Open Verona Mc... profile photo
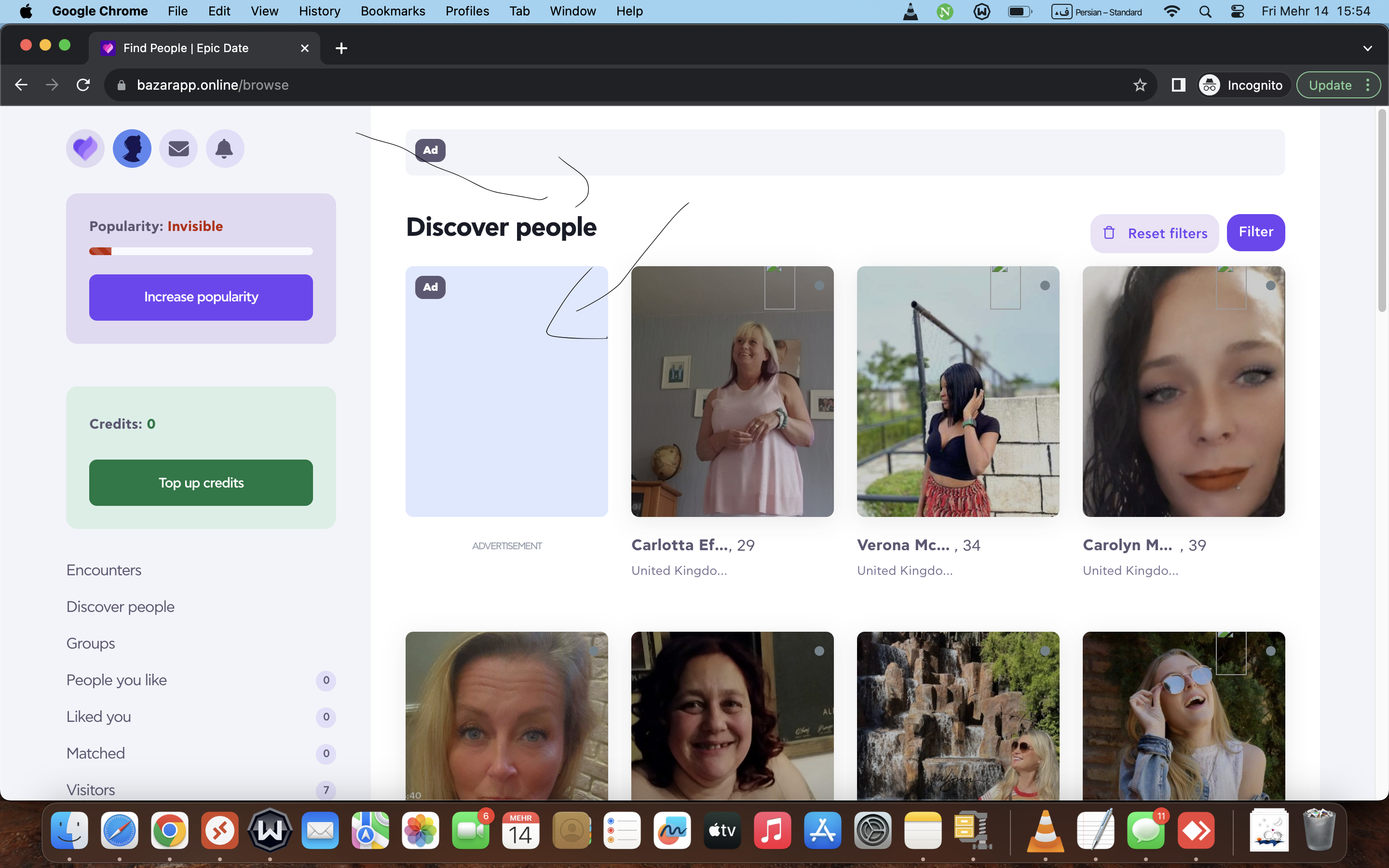The width and height of the screenshot is (1389, 868). [x=957, y=391]
